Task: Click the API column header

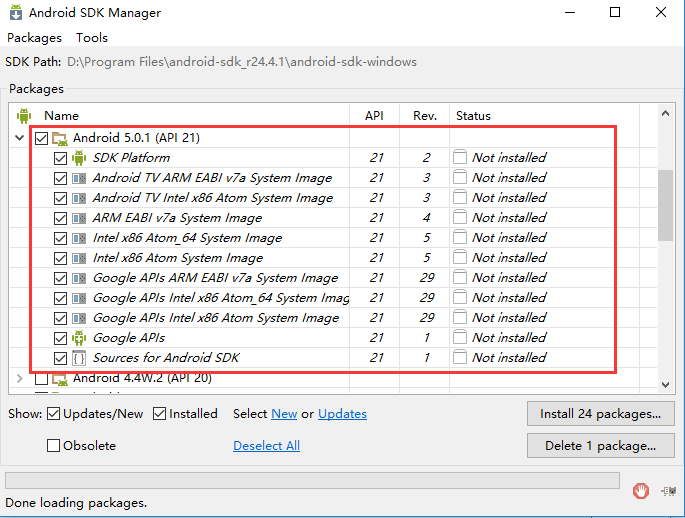Action: click(x=374, y=116)
